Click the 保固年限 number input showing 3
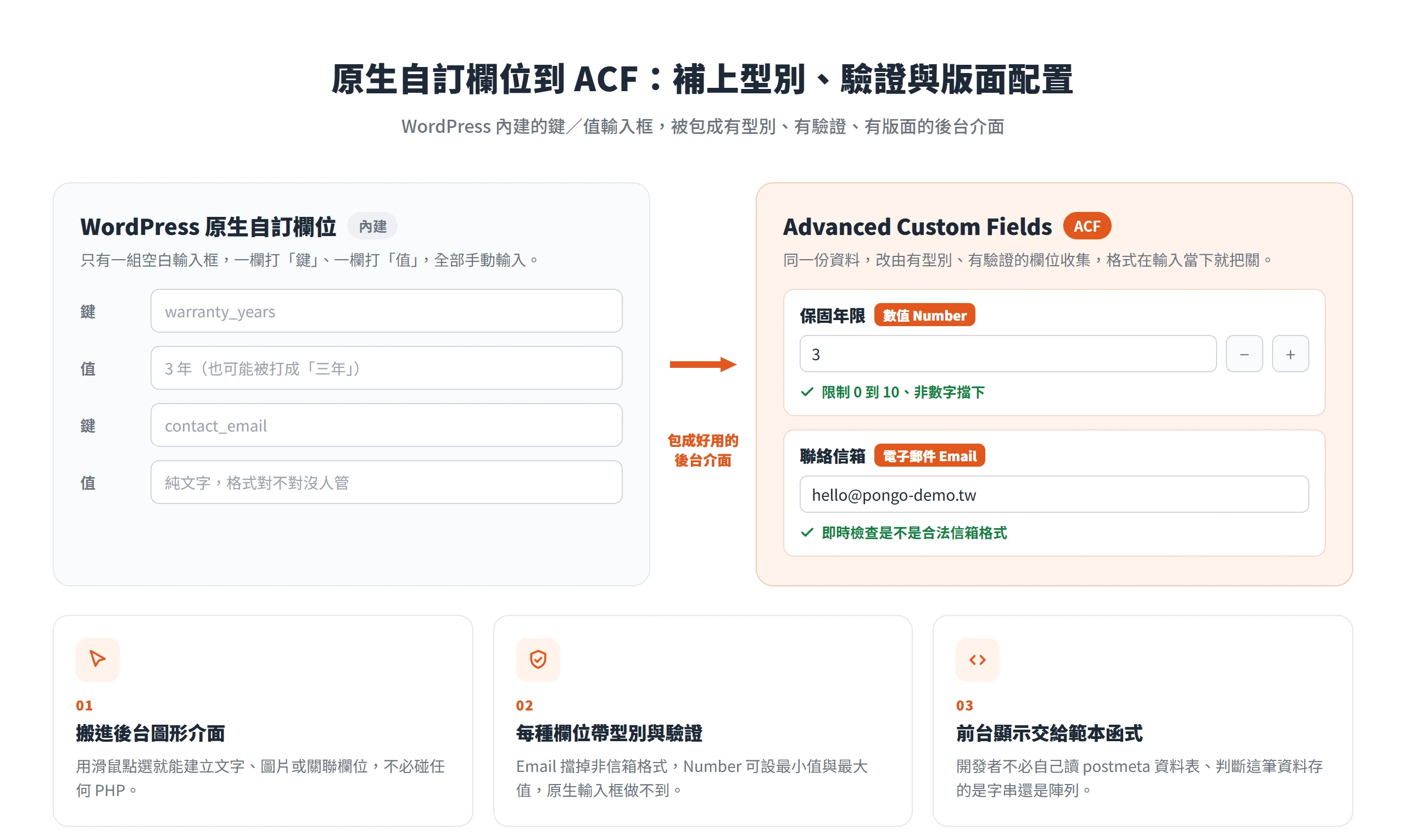 tap(1008, 354)
